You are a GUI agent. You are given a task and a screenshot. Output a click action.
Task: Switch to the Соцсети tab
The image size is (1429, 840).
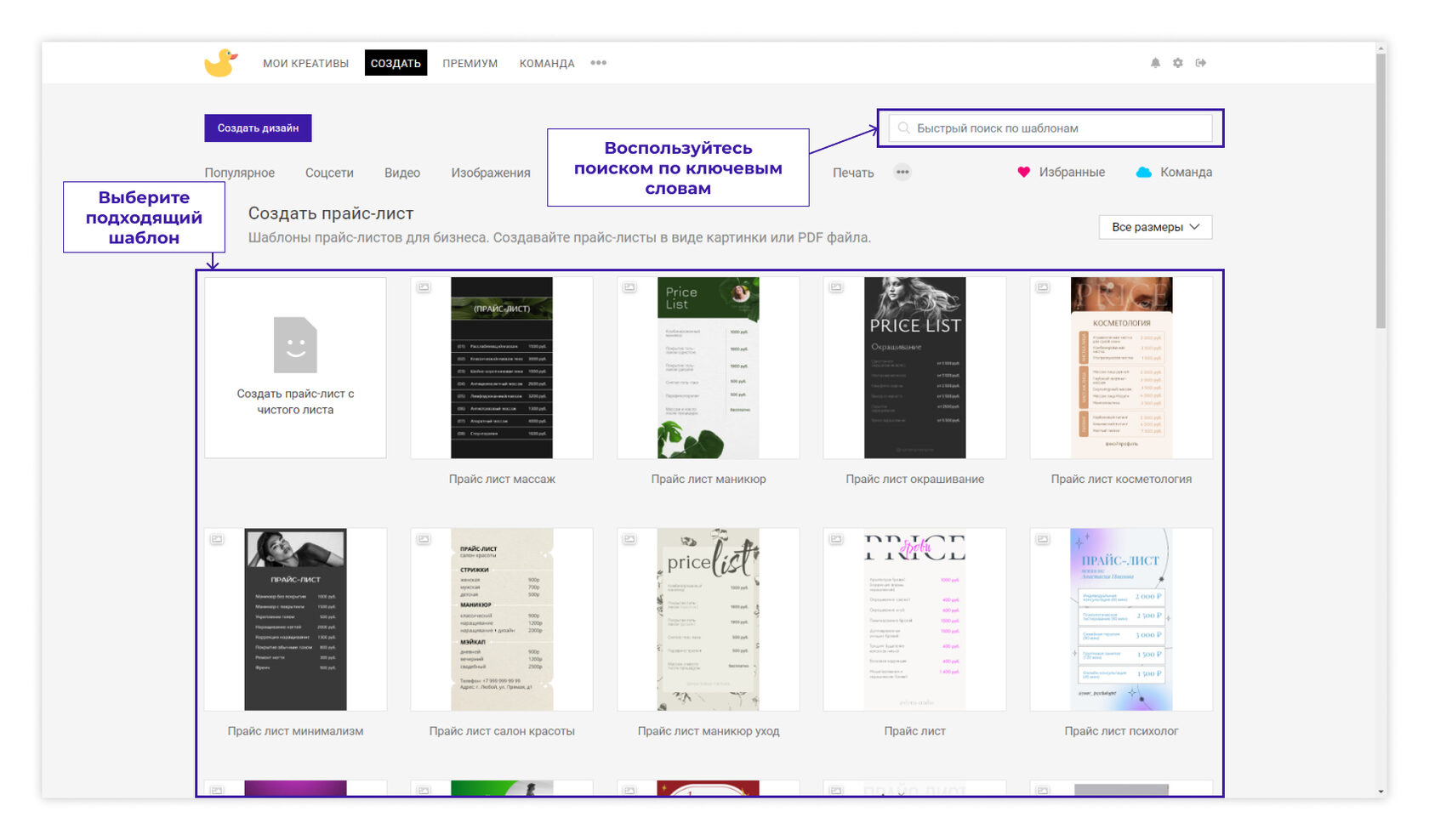[x=329, y=173]
